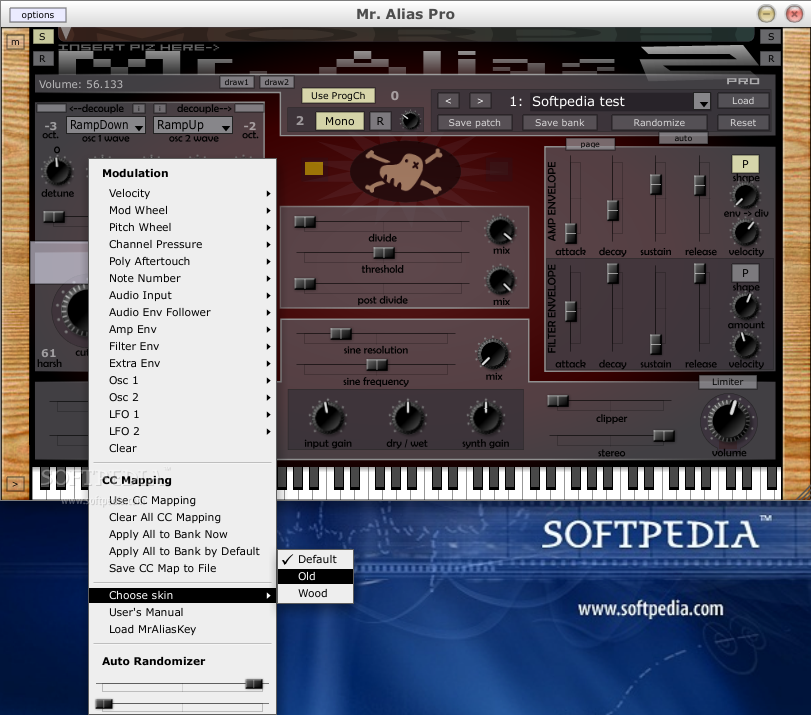Click the pirate skull logo
This screenshot has height=715, width=811.
click(x=406, y=172)
